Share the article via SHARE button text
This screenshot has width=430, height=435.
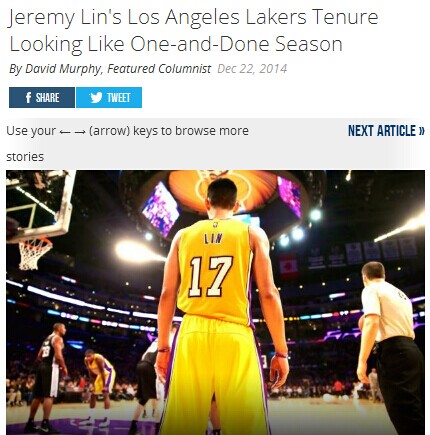coord(47,98)
